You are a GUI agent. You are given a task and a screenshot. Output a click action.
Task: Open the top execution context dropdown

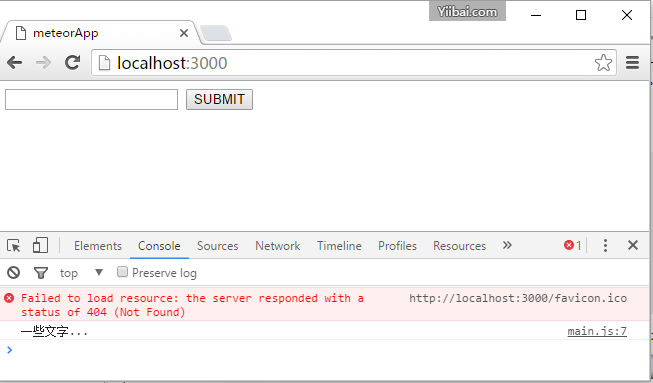81,273
